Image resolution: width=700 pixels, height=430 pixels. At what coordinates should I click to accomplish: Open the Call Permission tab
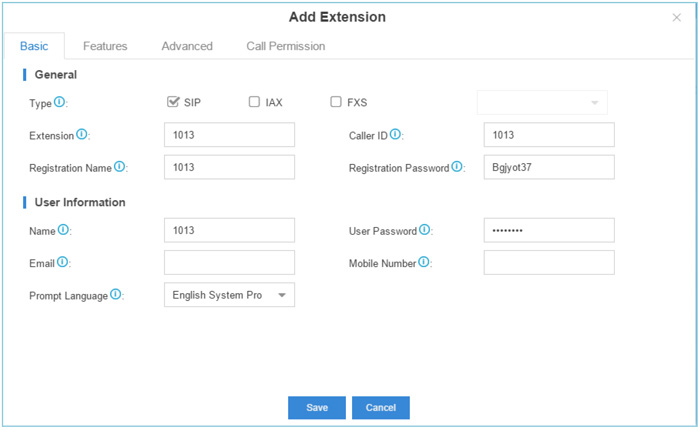tap(285, 46)
